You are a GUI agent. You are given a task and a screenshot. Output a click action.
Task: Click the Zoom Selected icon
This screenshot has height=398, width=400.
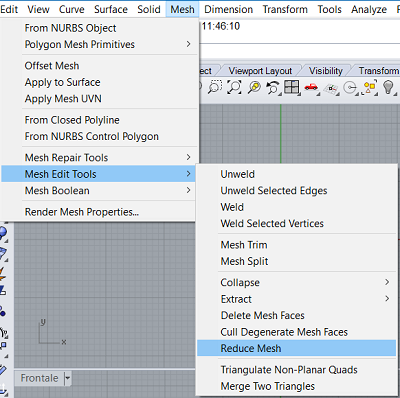click(x=254, y=87)
